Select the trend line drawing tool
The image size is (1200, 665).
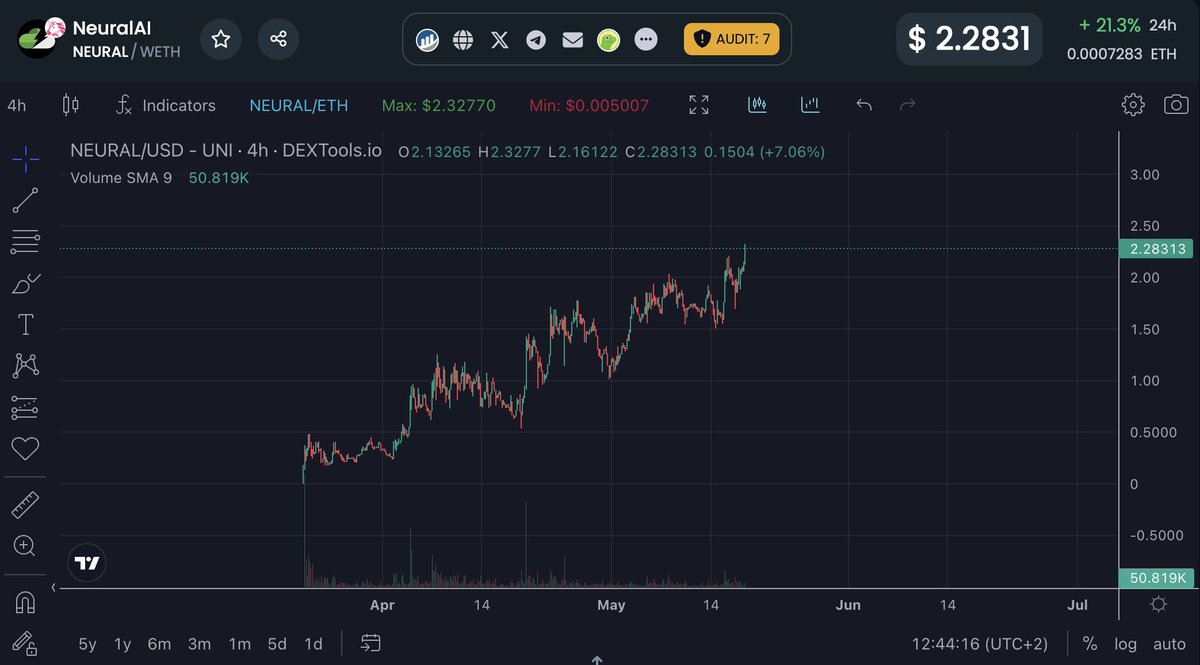(x=26, y=200)
